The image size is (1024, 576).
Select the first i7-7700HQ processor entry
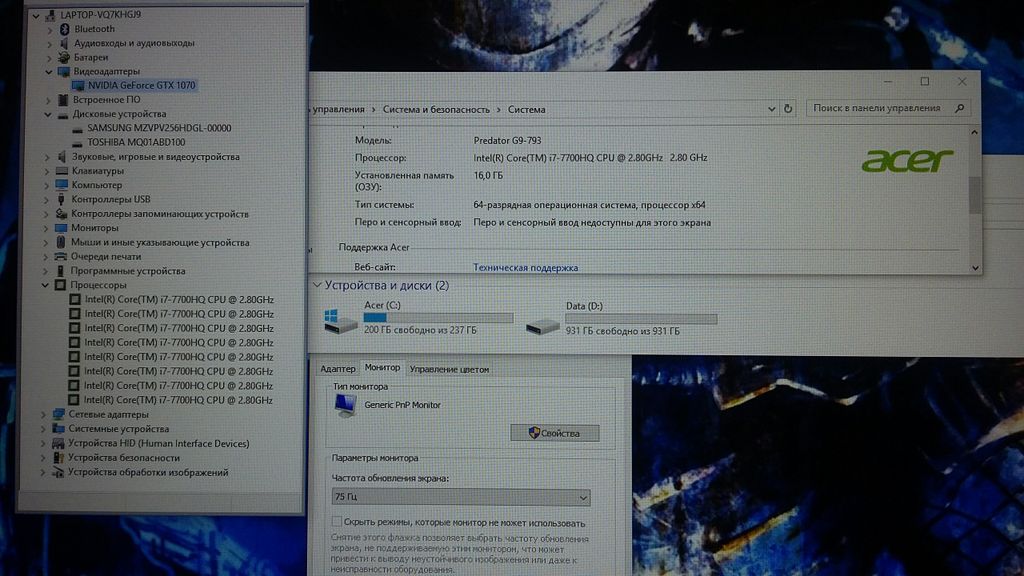(179, 300)
